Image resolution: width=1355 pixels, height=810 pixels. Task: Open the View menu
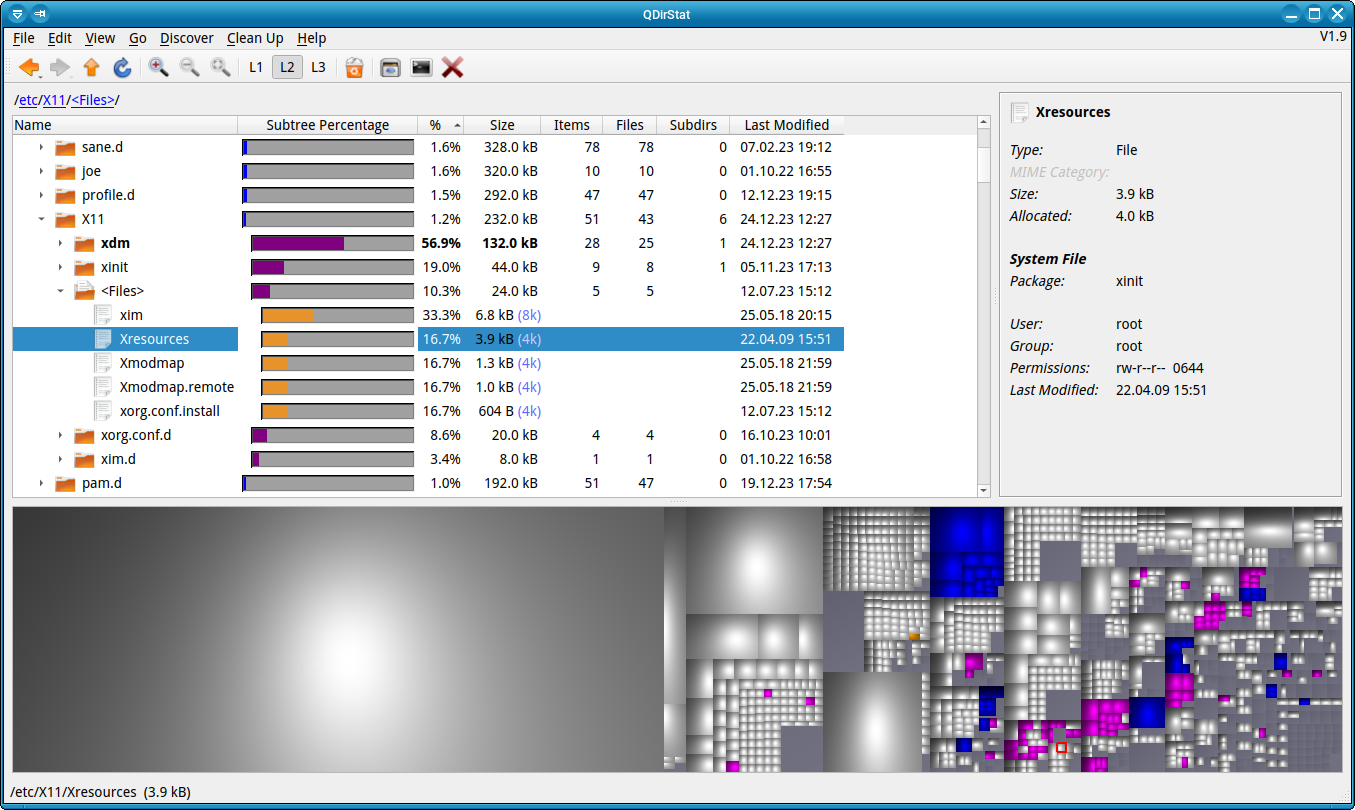pos(100,38)
